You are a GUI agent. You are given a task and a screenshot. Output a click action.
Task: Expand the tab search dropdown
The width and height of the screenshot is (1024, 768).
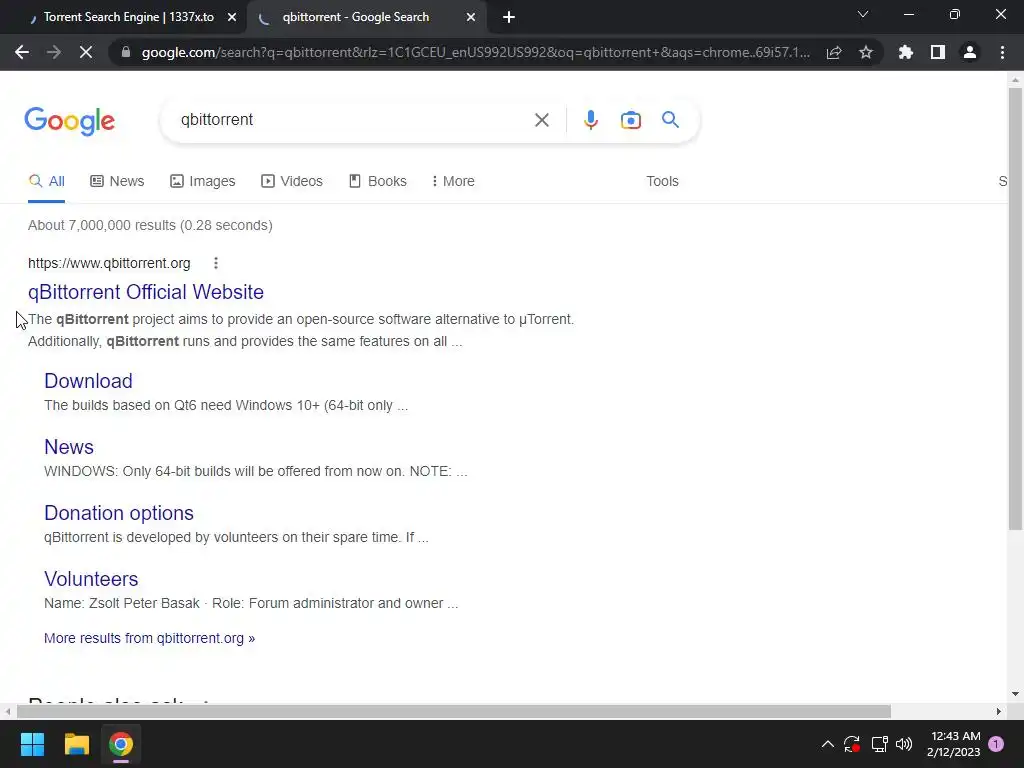[863, 14]
